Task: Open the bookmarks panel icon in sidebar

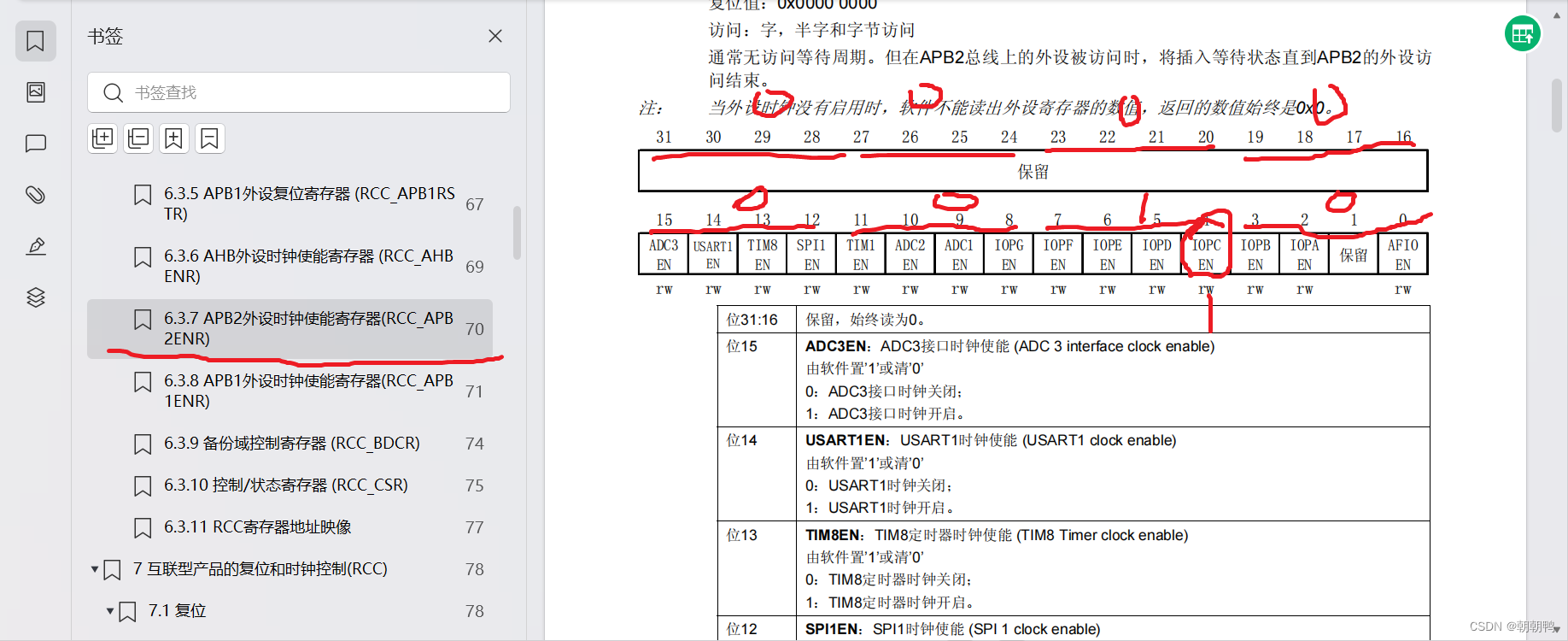Action: point(35,40)
